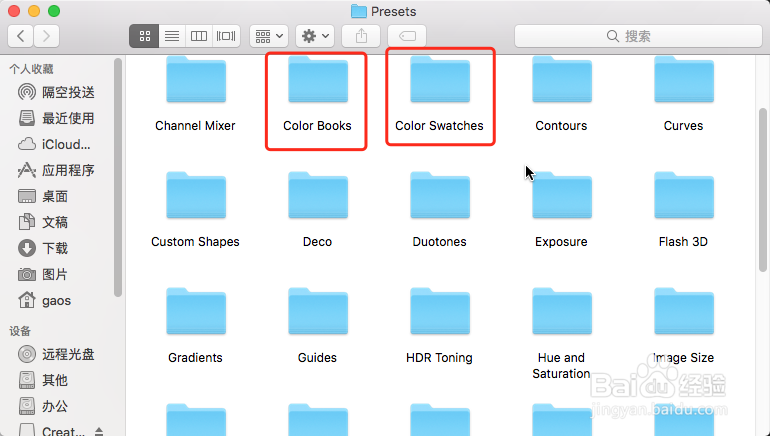
Task: Open AirDrop 隔空投送 in sidebar
Action: point(56,92)
